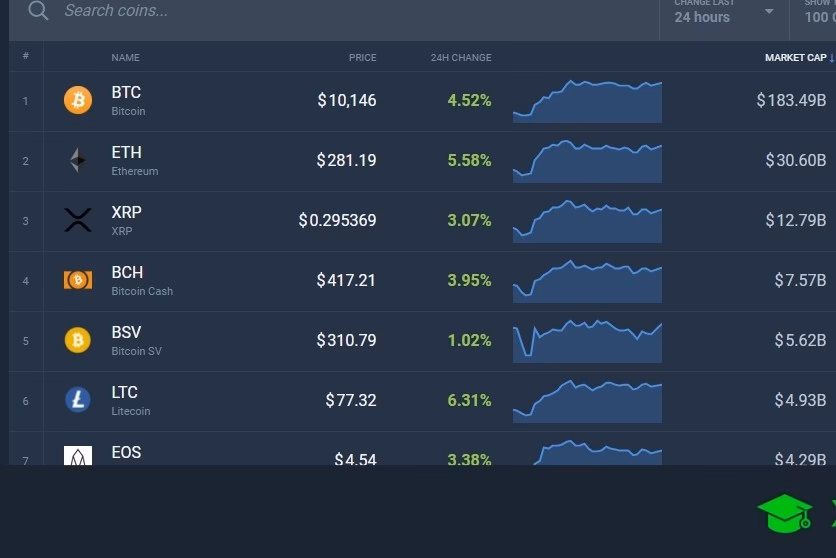The width and height of the screenshot is (836, 558).
Task: Open the EOS coin name link
Action: (x=126, y=452)
